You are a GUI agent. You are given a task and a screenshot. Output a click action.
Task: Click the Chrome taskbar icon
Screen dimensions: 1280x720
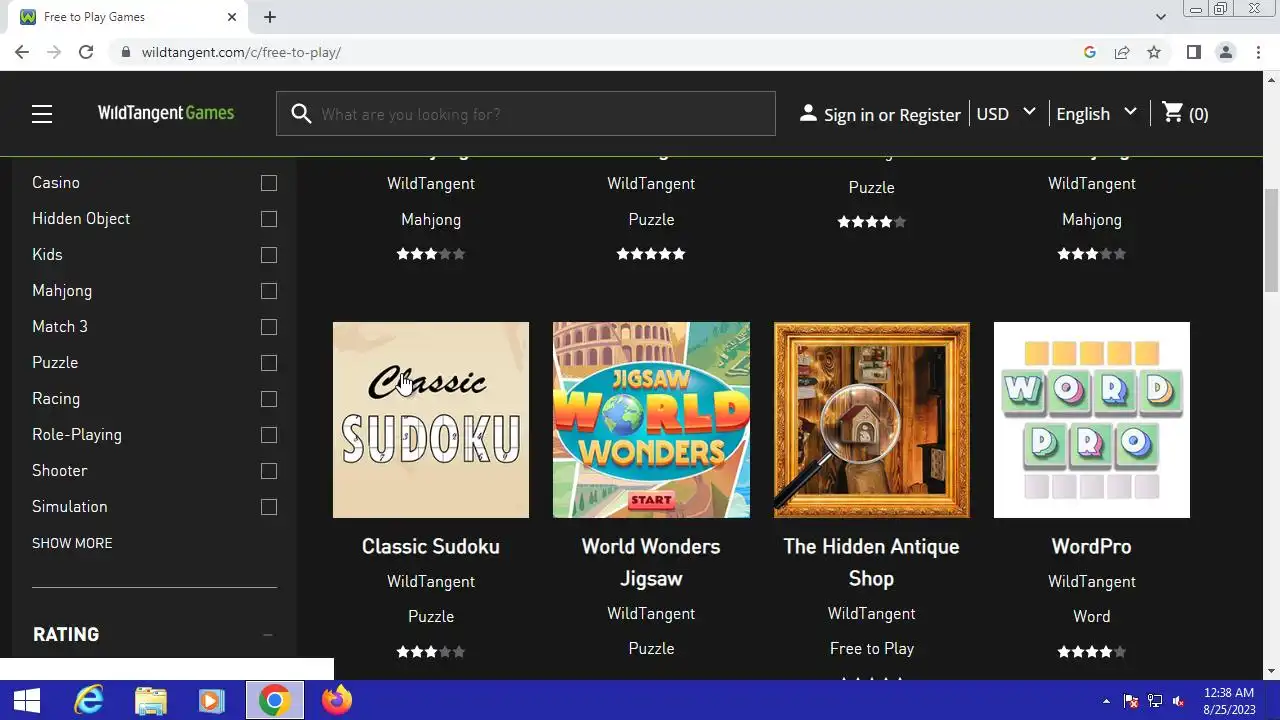(x=274, y=700)
